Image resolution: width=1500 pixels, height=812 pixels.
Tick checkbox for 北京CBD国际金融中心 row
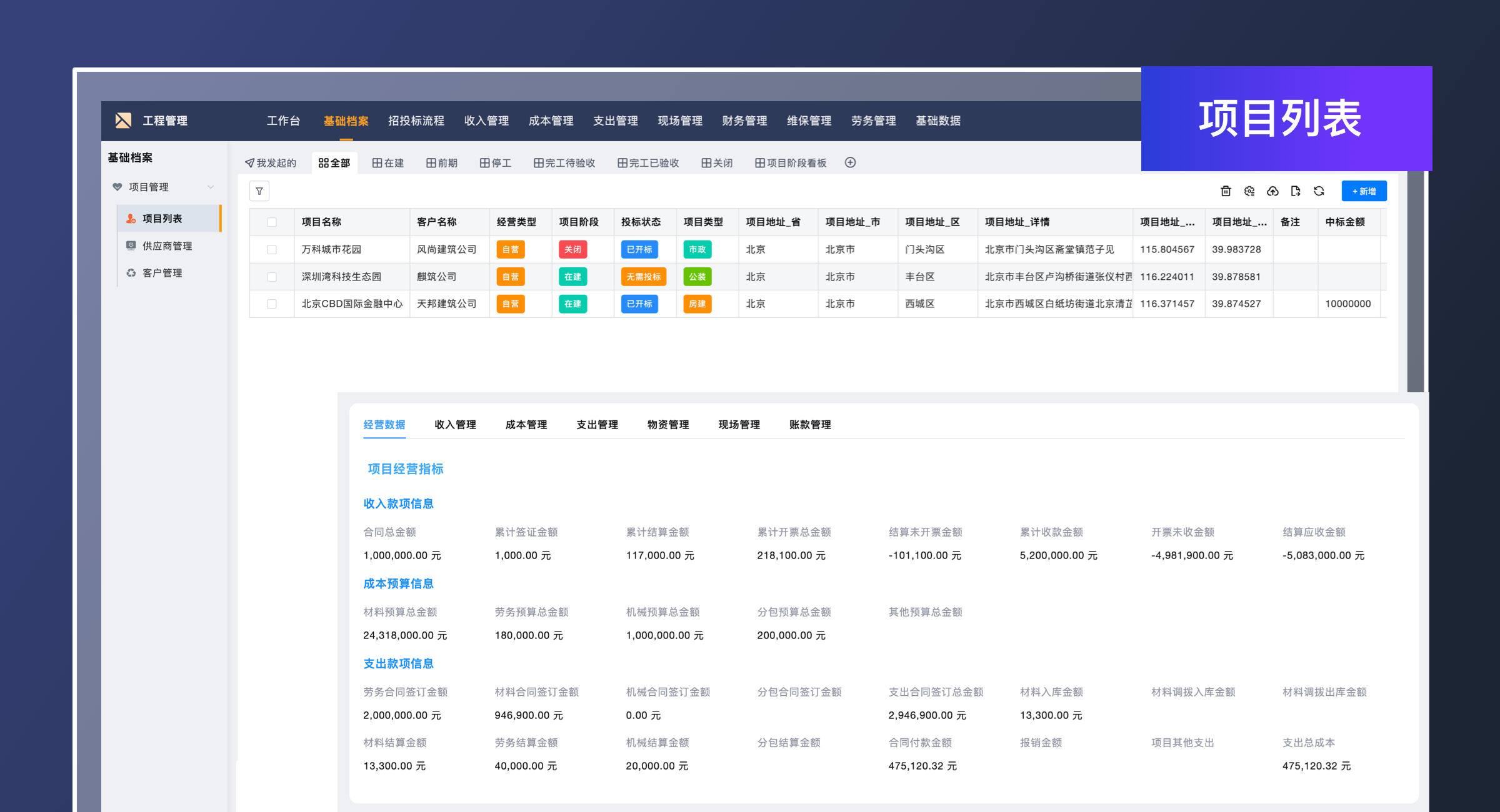pyautogui.click(x=271, y=304)
